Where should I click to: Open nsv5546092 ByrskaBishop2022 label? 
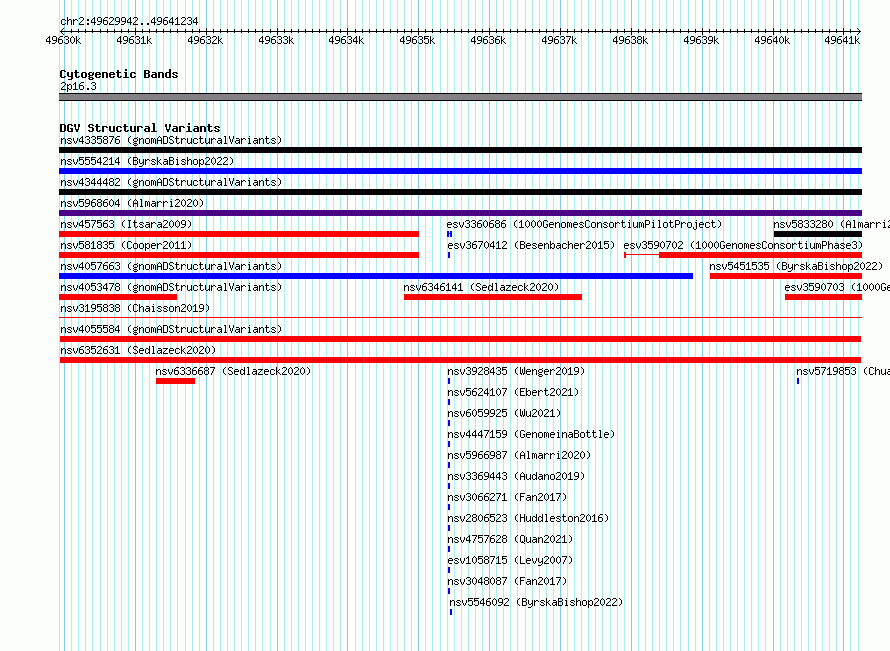536,602
